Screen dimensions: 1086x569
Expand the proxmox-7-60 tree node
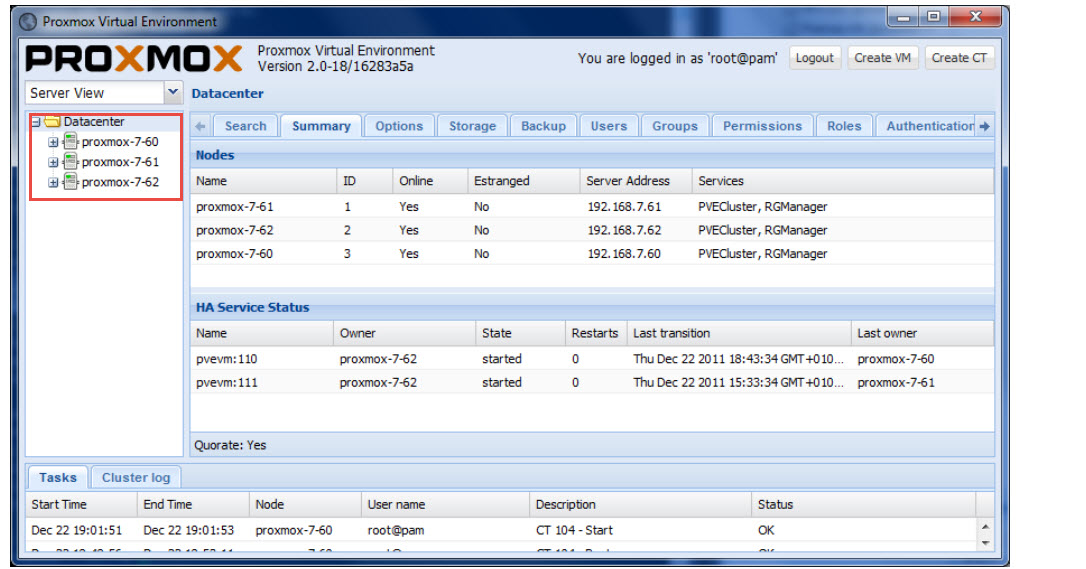tap(54, 142)
